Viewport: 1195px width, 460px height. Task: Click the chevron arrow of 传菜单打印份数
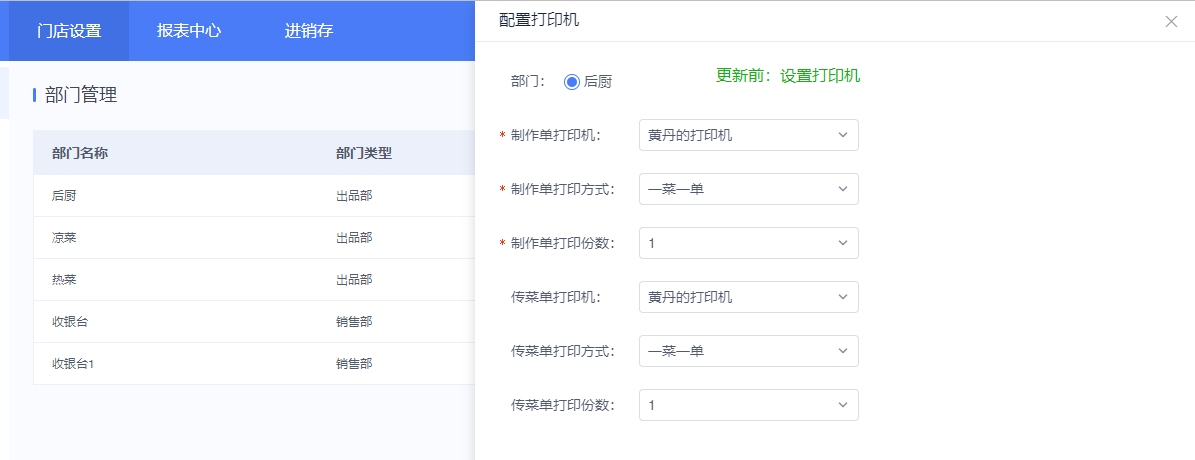[x=842, y=405]
